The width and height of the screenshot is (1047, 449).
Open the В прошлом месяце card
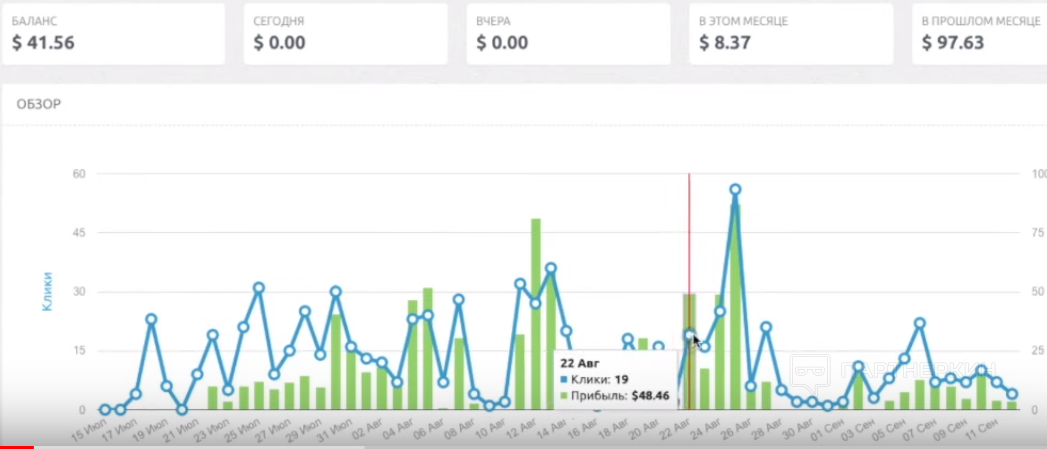pos(980,34)
